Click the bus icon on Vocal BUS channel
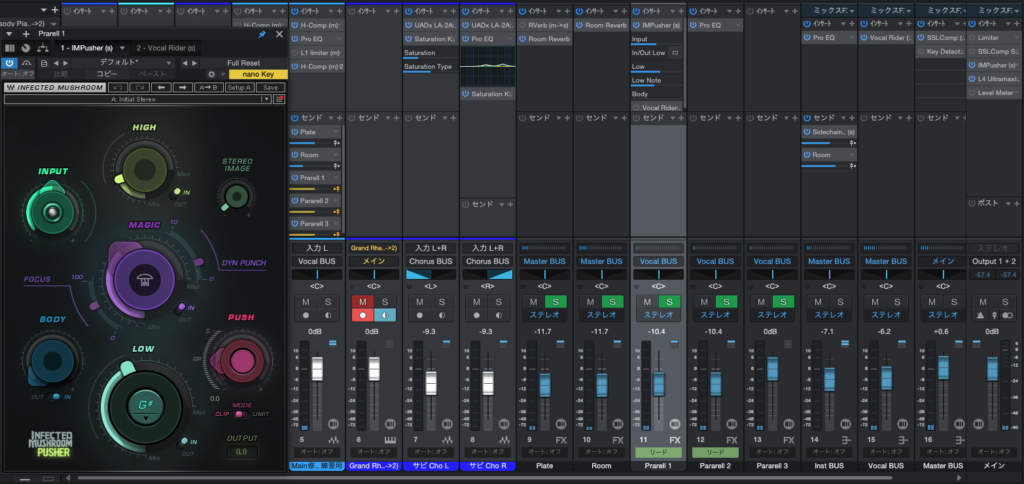Screen dimensions: 1024x484 pos(903,440)
